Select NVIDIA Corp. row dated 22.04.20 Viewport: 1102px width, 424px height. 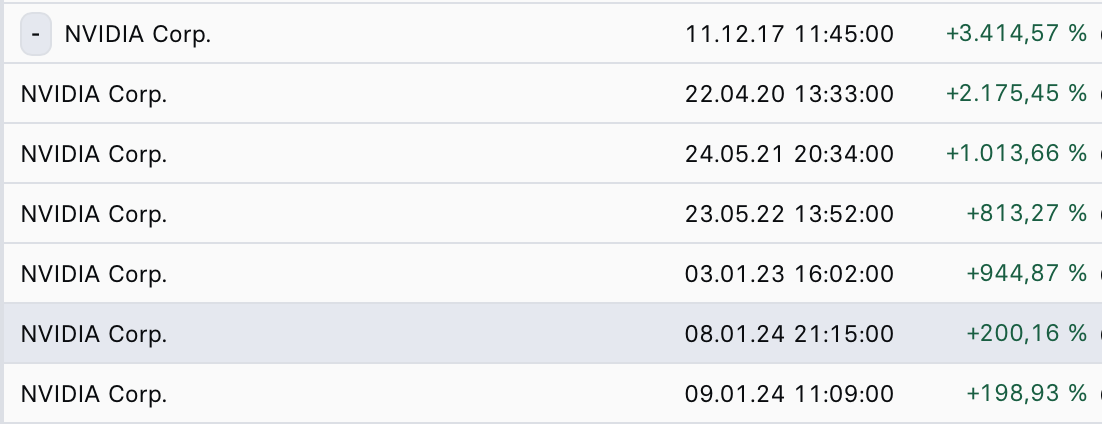coord(94,94)
